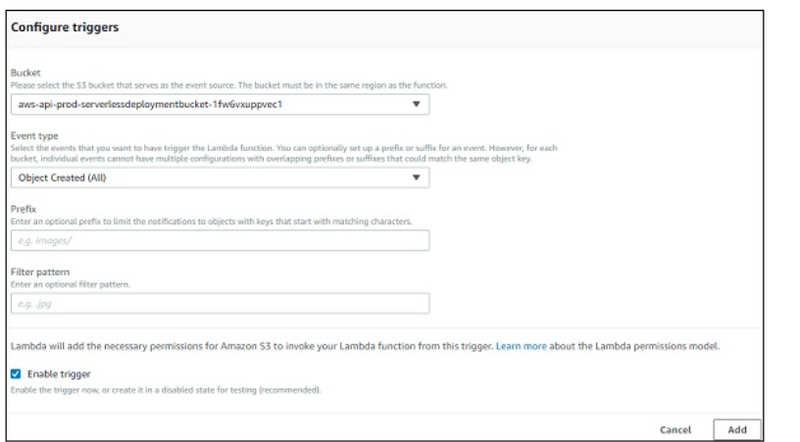Click the Lambda permissions notice text
This screenshot has height=442, width=800.
click(x=250, y=346)
